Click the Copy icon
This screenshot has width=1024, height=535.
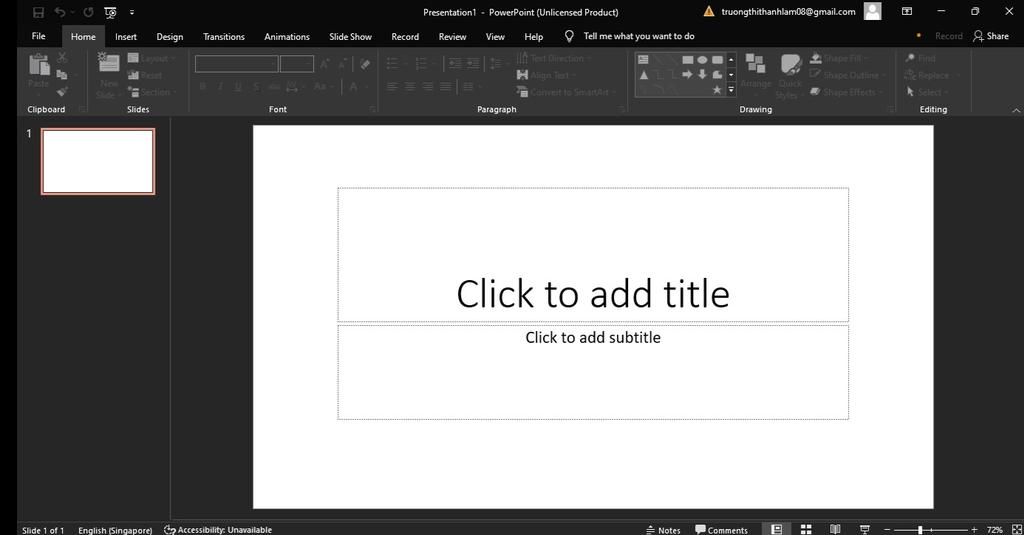pos(62,74)
